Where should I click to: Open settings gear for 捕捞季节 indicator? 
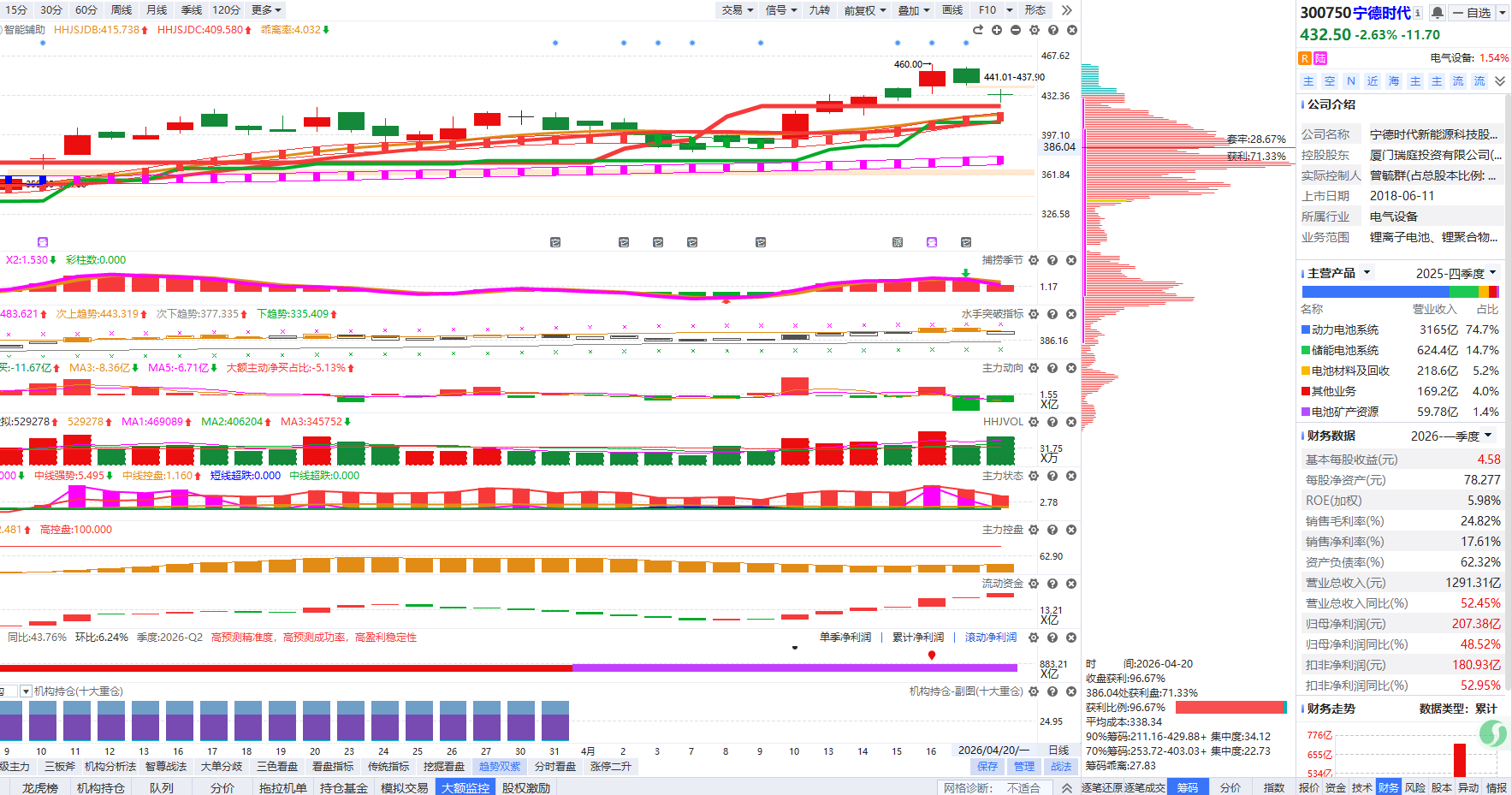(1034, 260)
